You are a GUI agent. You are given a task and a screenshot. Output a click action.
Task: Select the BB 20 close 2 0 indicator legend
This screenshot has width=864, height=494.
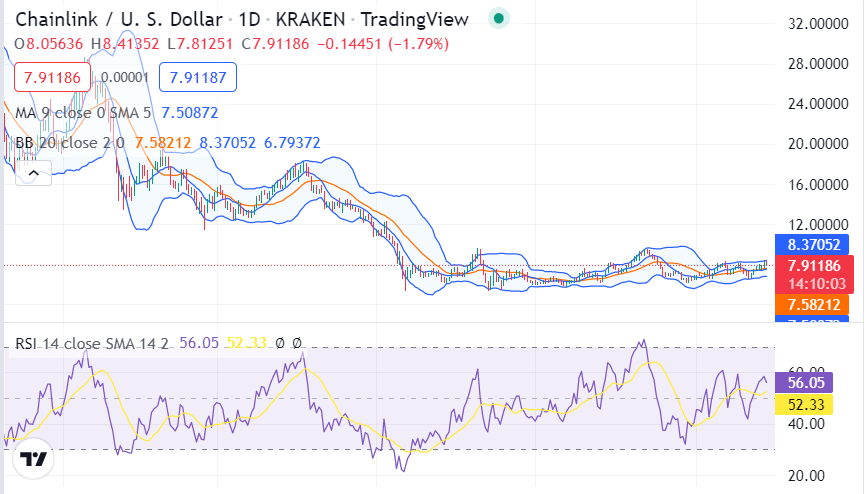pos(70,143)
